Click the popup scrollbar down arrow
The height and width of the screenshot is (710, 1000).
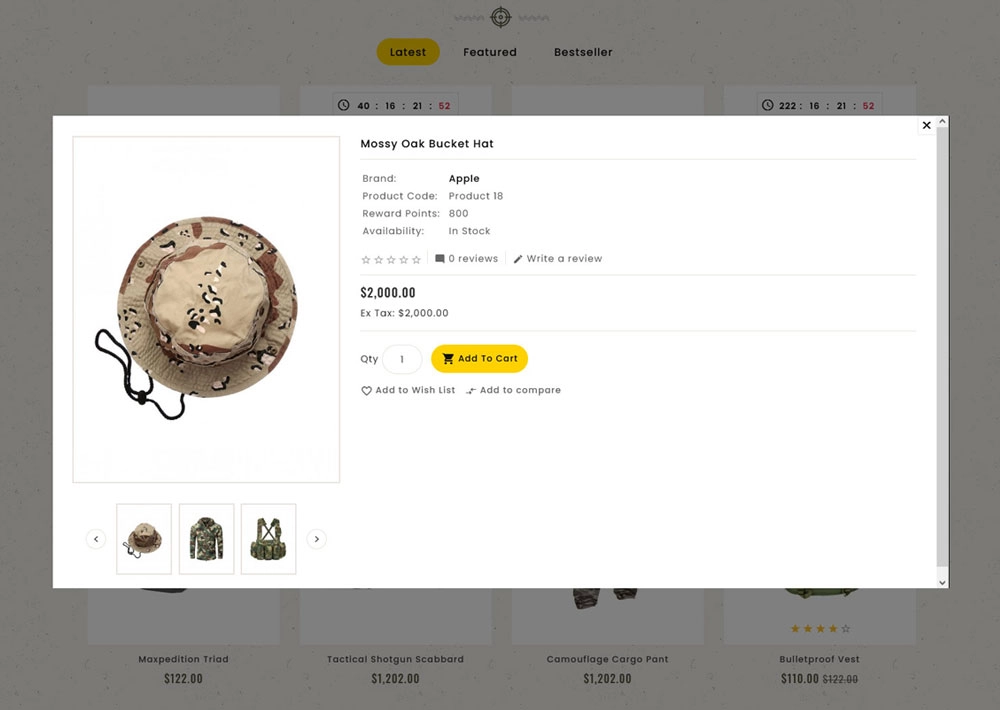click(943, 582)
